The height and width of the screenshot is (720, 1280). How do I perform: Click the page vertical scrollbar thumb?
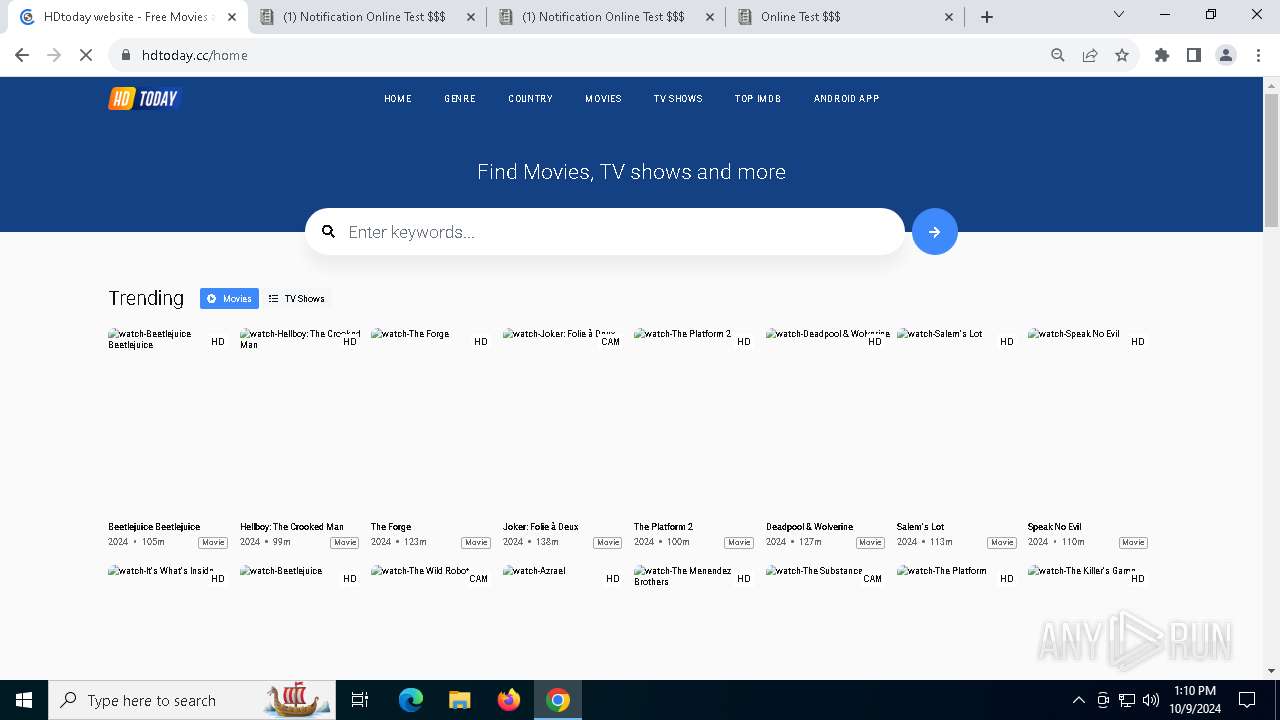click(x=1272, y=160)
